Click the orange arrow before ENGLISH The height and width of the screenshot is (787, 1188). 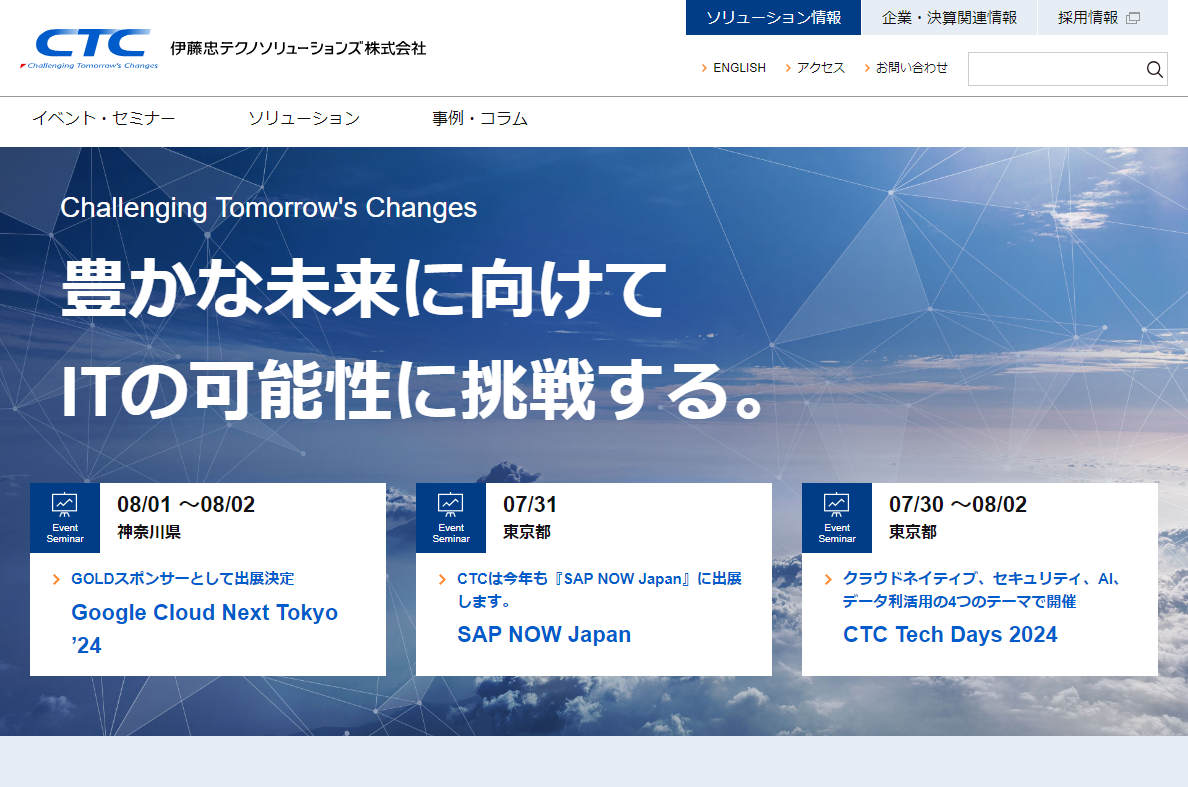(x=705, y=68)
